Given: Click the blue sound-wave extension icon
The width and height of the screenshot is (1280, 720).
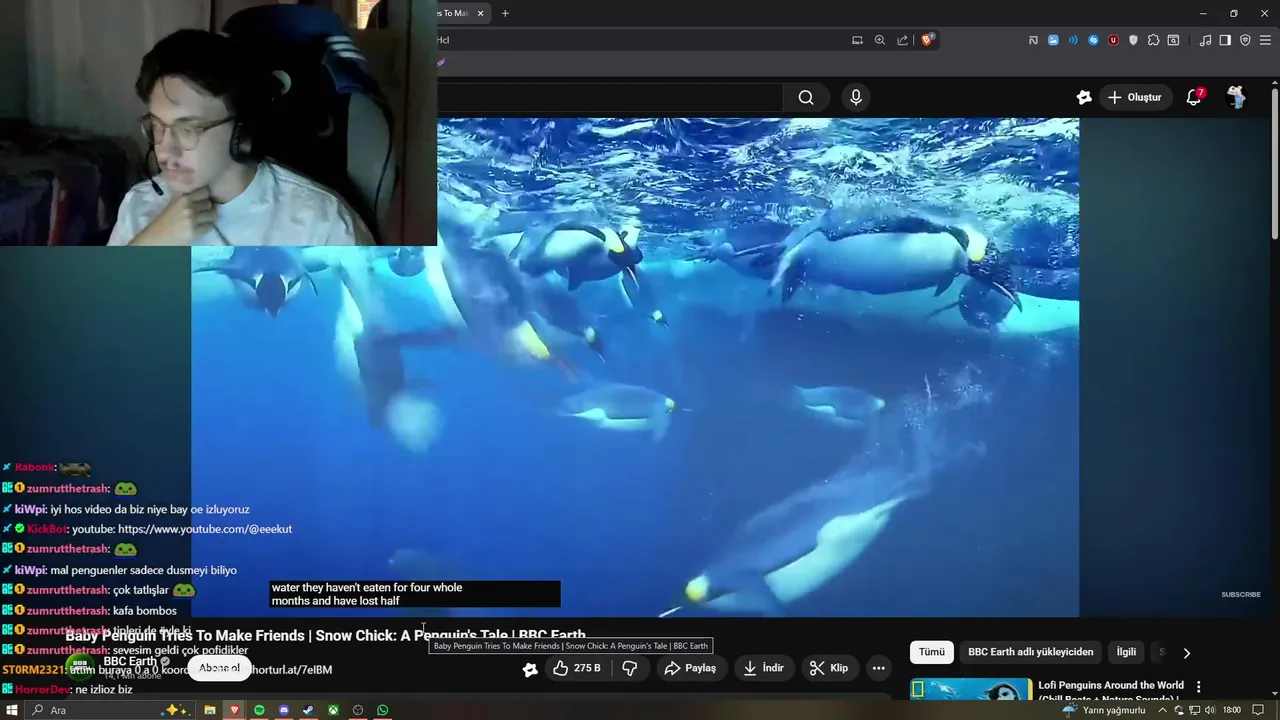Looking at the screenshot, I should coord(1073,40).
